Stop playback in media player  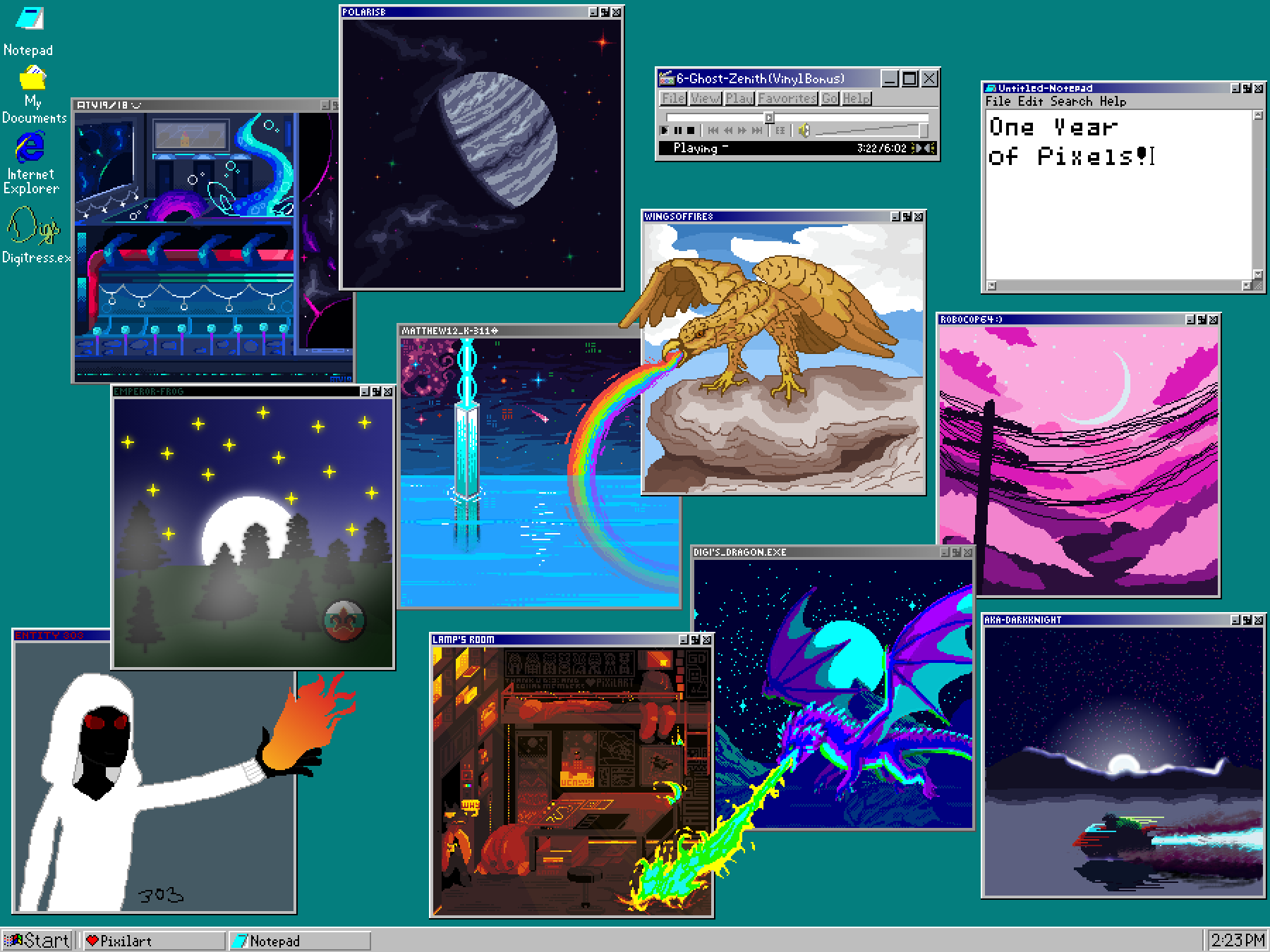pyautogui.click(x=691, y=130)
